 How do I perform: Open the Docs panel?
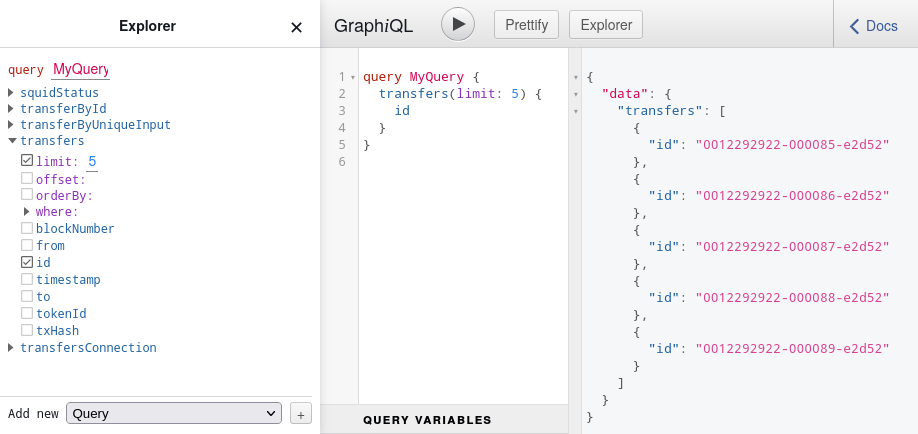874,26
